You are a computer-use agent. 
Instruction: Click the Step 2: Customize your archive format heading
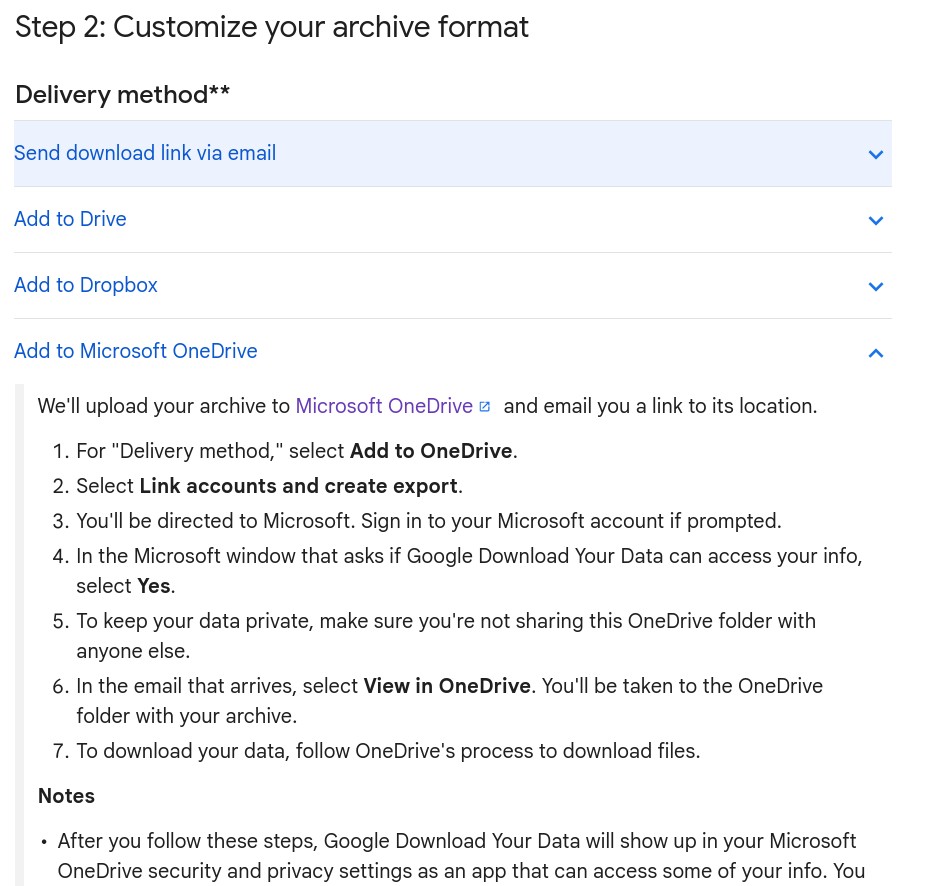point(271,27)
